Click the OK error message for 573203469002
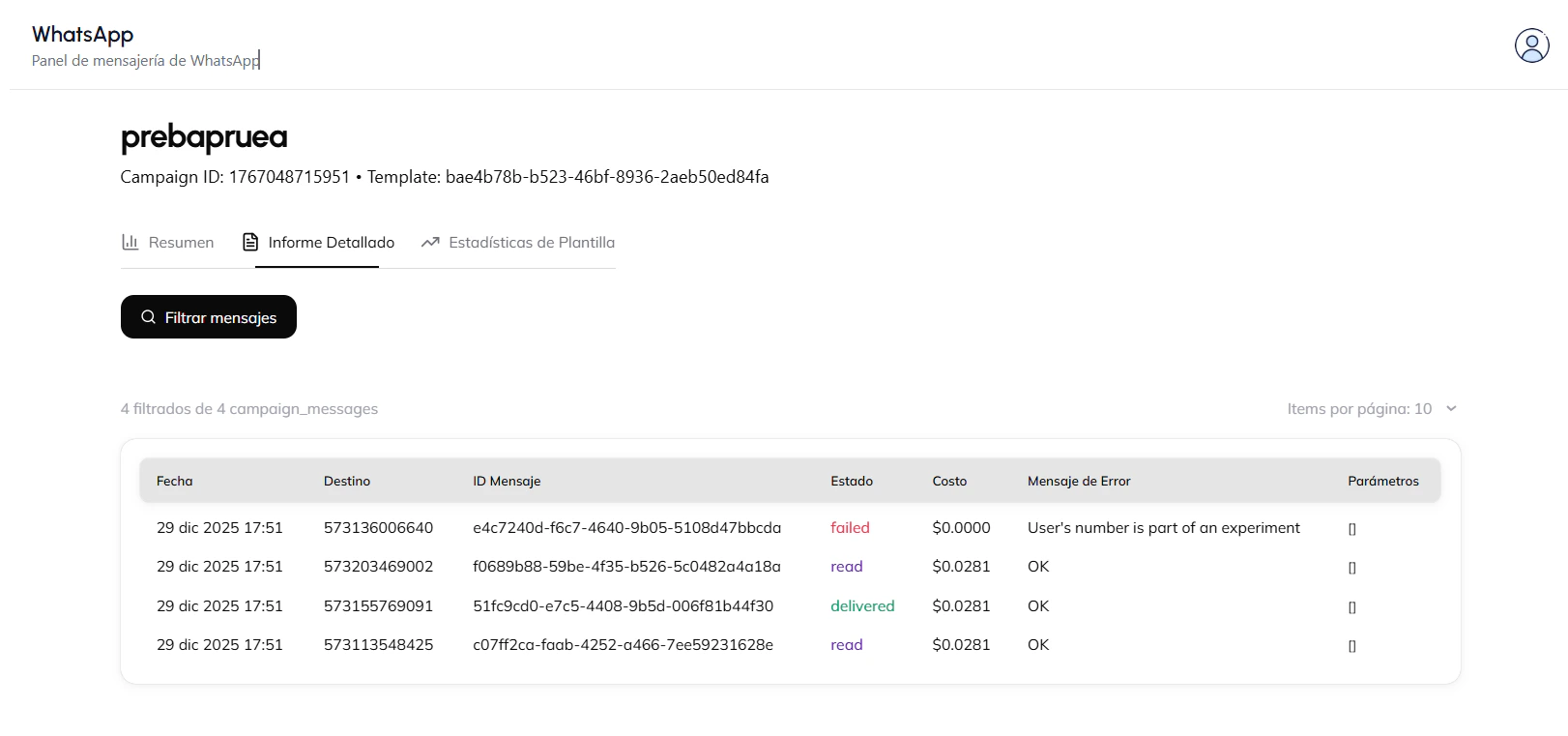 pos(1038,567)
